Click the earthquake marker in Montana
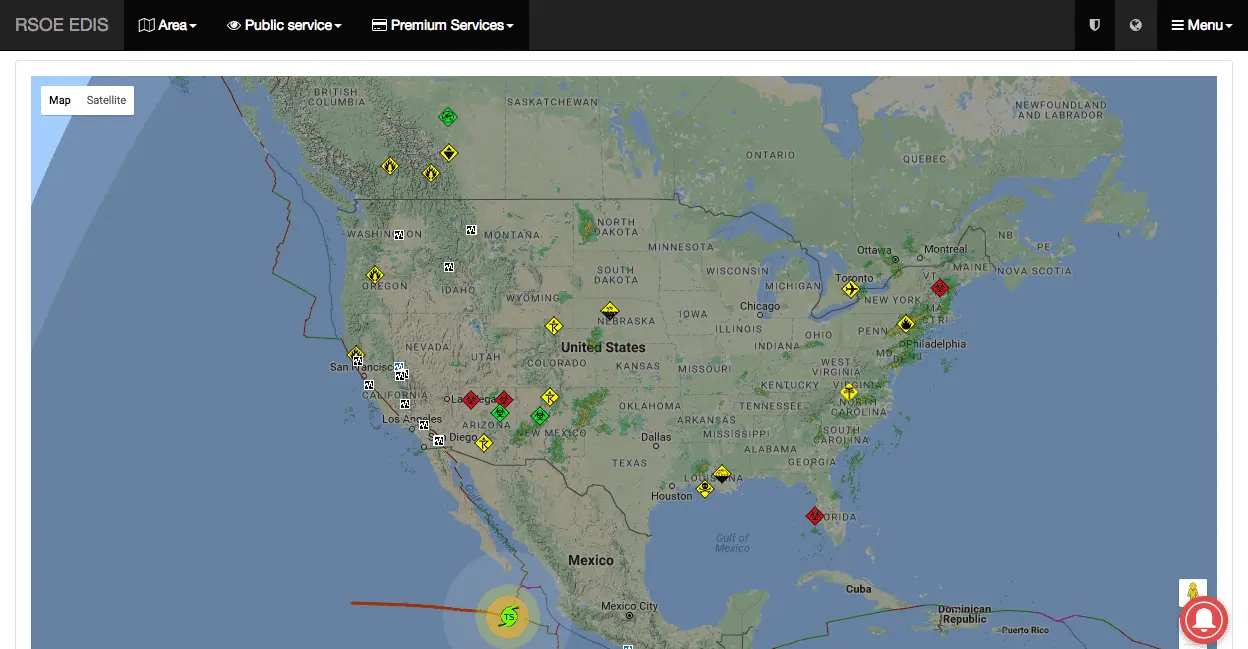Image resolution: width=1248 pixels, height=649 pixels. (471, 230)
